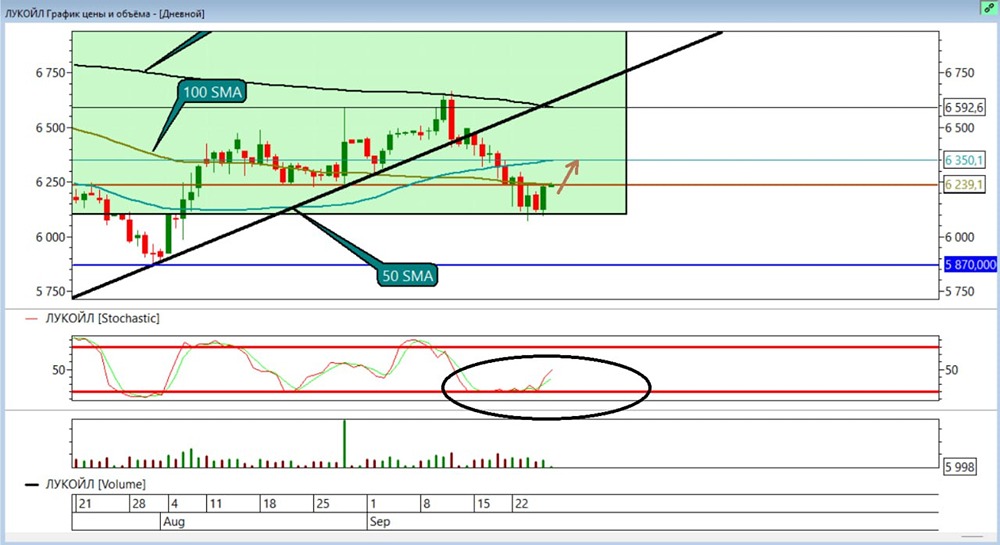This screenshot has height=545, width=1000.
Task: Click the 'ЛУКОЙЛ [Volume]' indicator legend
Action: pos(85,484)
